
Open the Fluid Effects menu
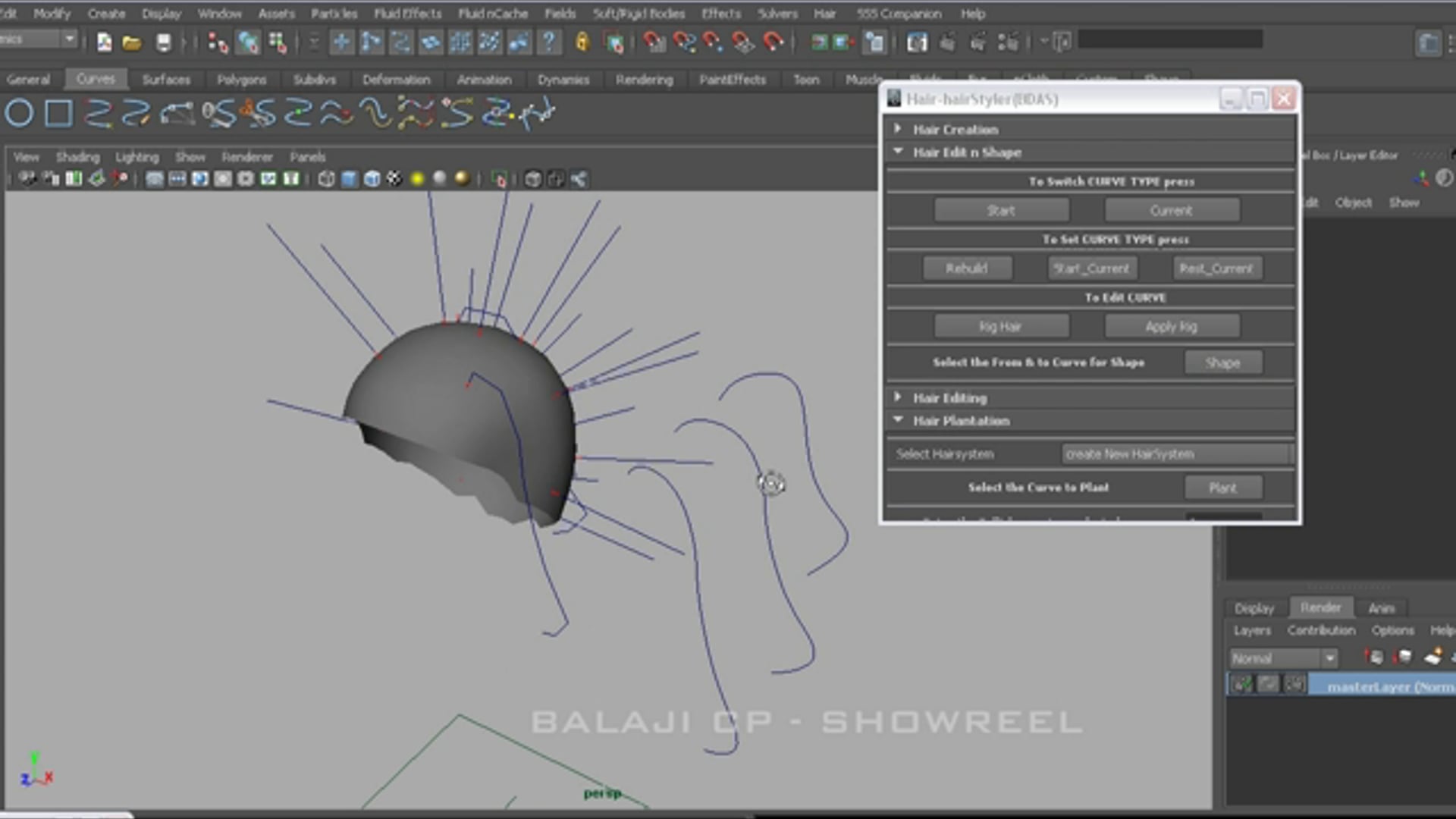coord(407,14)
